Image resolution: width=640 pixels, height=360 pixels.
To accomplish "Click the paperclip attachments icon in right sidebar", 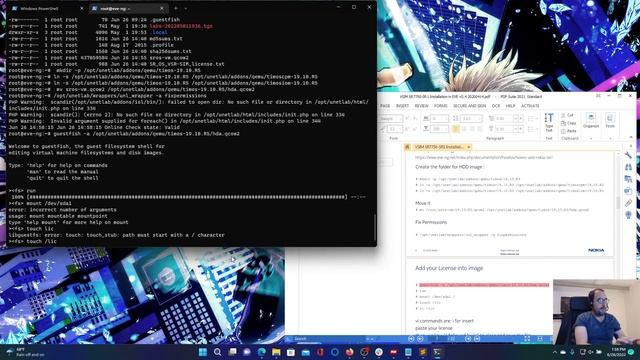I will click(628, 203).
